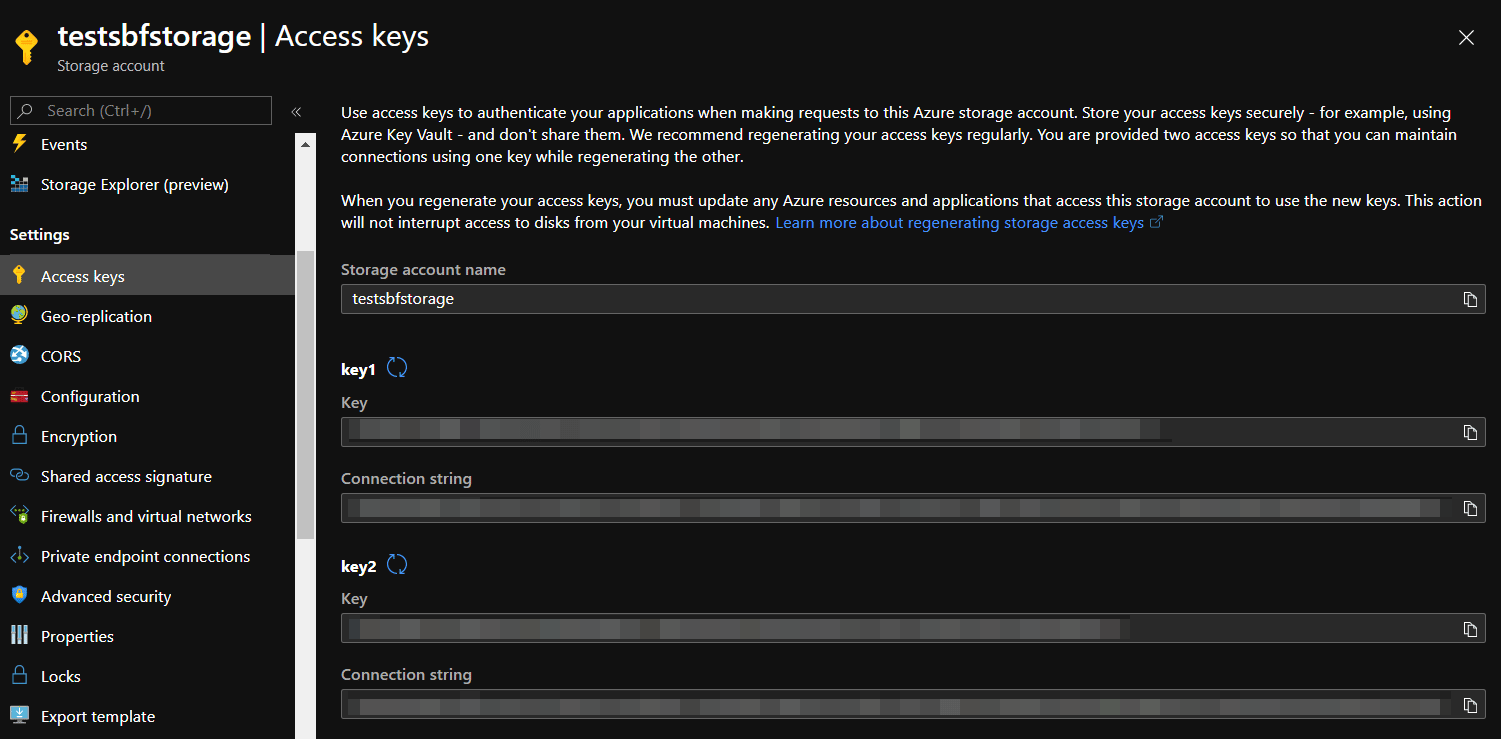
Task: Click the sidebar scroll up arrow
Action: coord(306,144)
